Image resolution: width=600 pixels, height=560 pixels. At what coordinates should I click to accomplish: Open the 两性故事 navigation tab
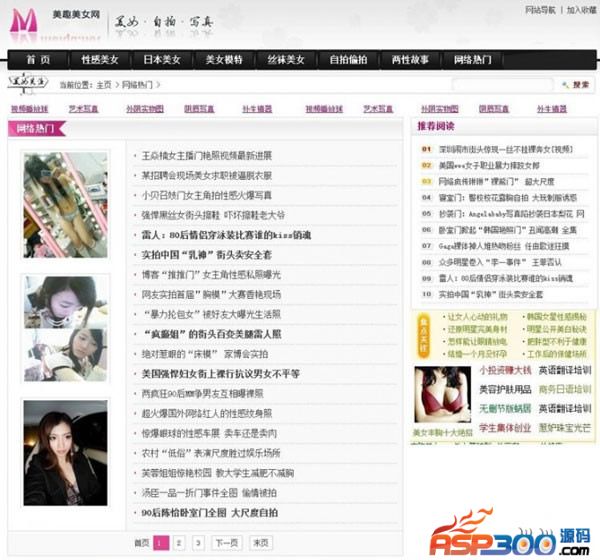tap(410, 60)
